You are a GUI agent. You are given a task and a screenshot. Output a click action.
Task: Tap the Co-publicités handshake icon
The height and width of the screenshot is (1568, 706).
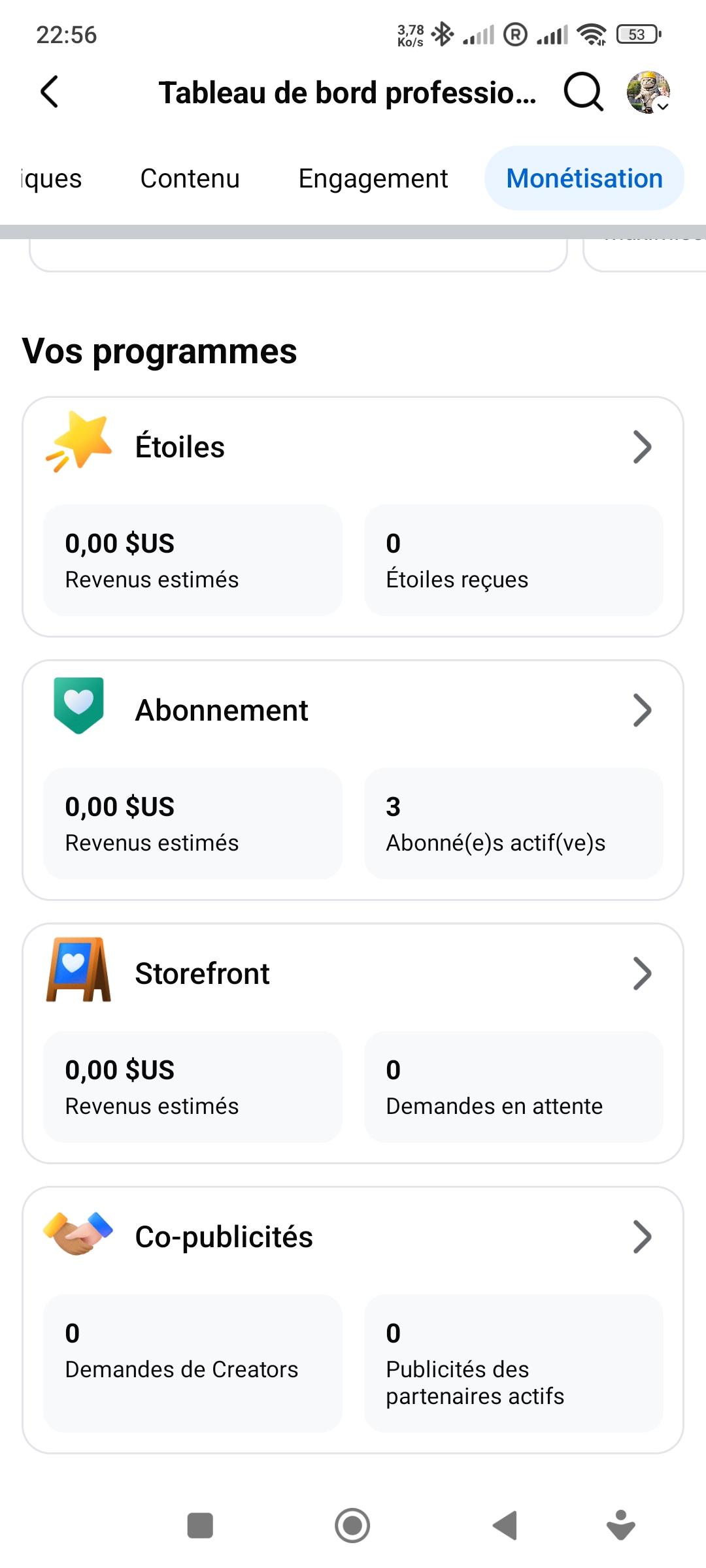click(78, 1233)
